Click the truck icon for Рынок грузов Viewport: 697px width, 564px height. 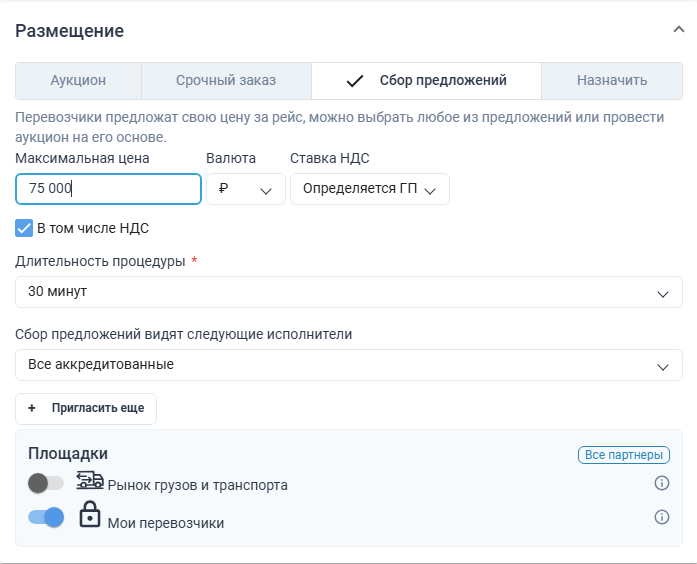pyautogui.click(x=90, y=481)
